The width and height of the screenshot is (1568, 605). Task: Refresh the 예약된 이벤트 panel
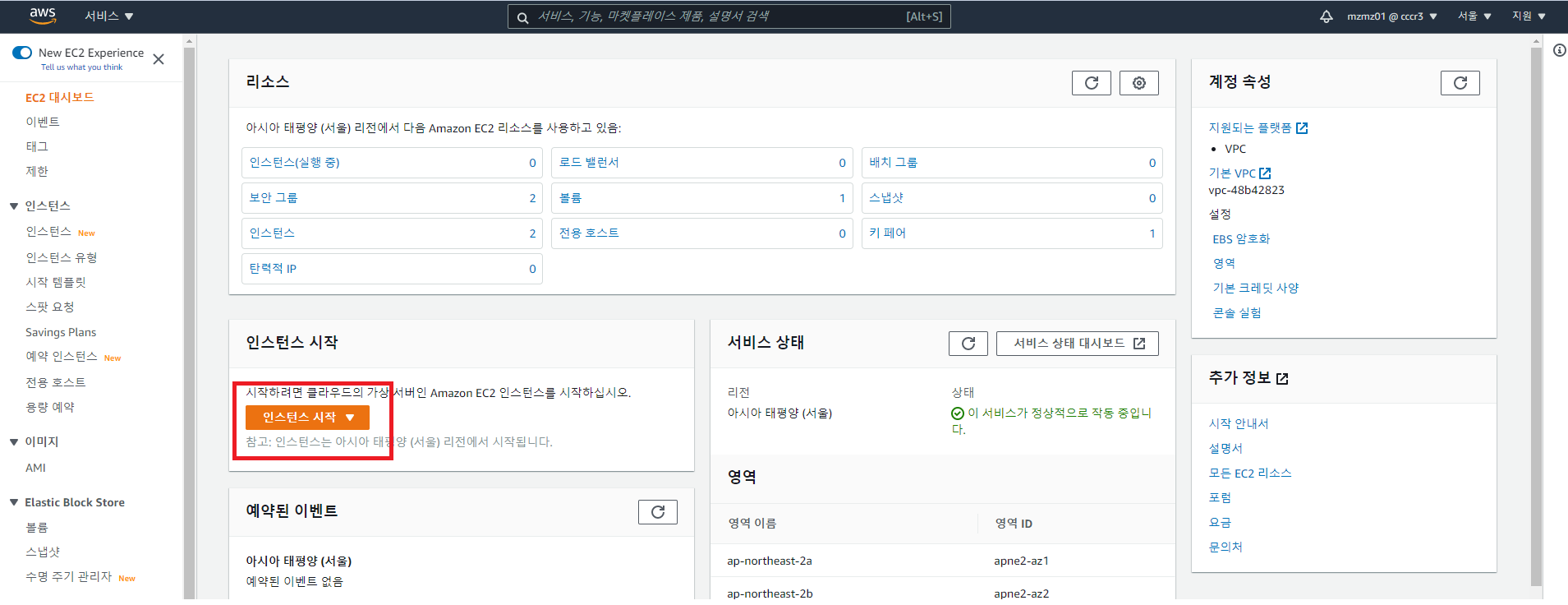[x=657, y=512]
